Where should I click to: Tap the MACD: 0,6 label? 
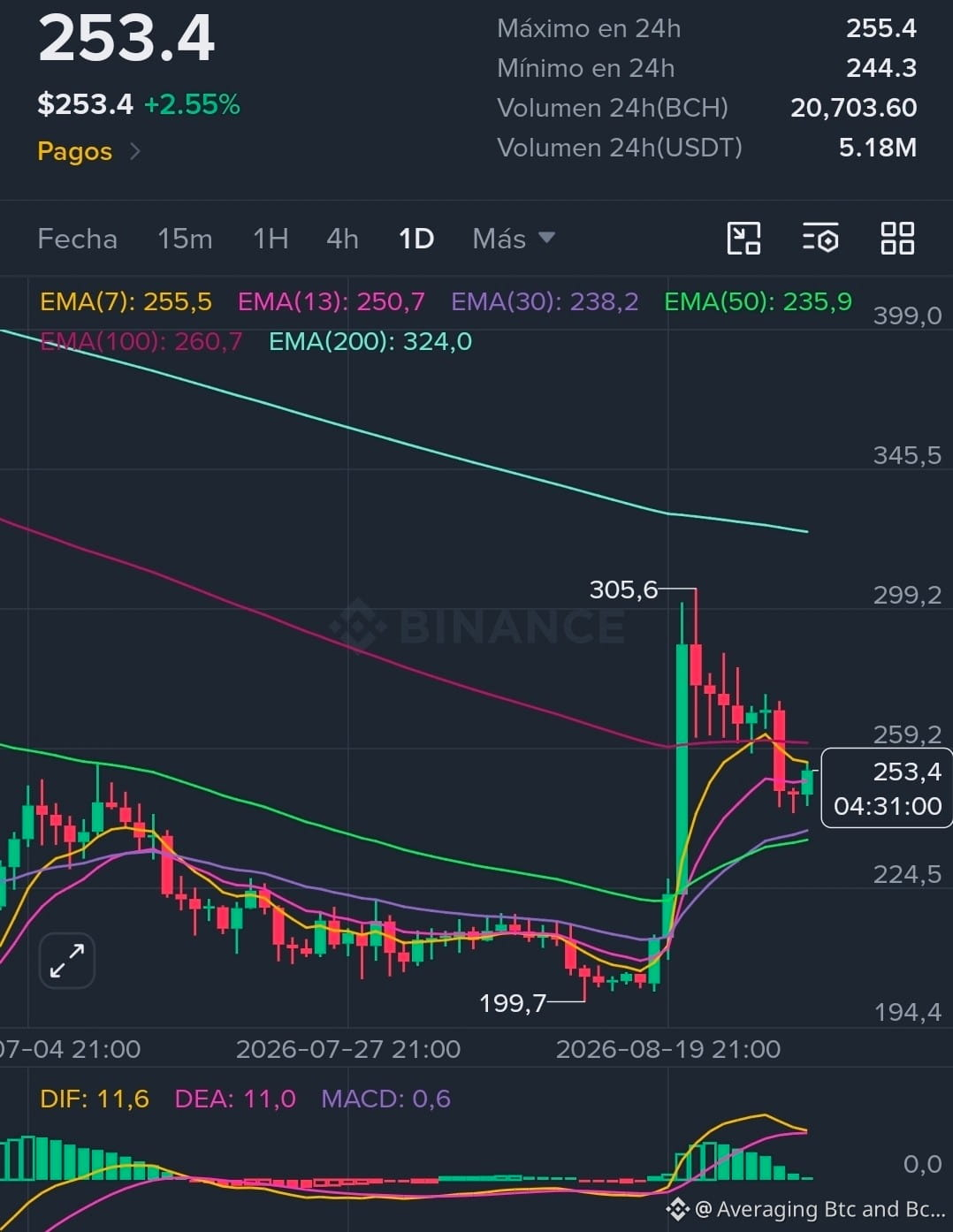pos(385,1099)
